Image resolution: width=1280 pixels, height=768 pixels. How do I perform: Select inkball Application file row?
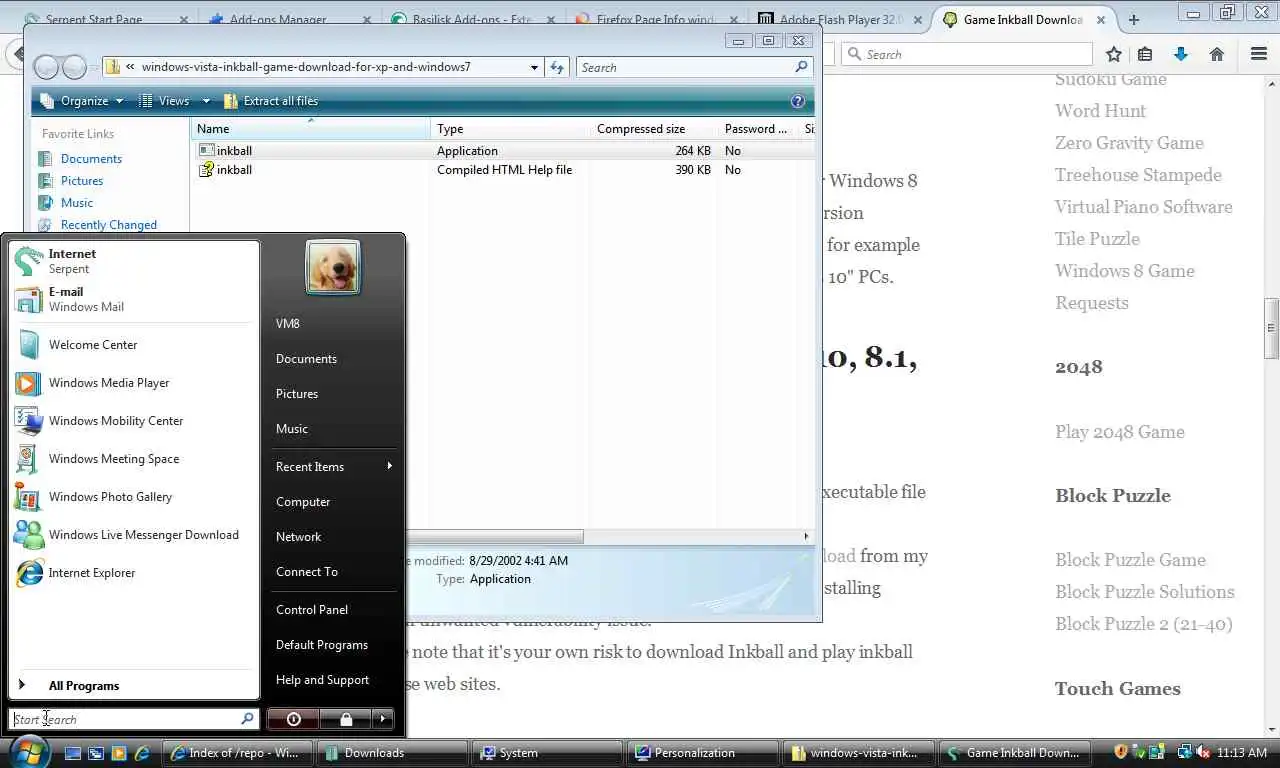[x=500, y=151]
